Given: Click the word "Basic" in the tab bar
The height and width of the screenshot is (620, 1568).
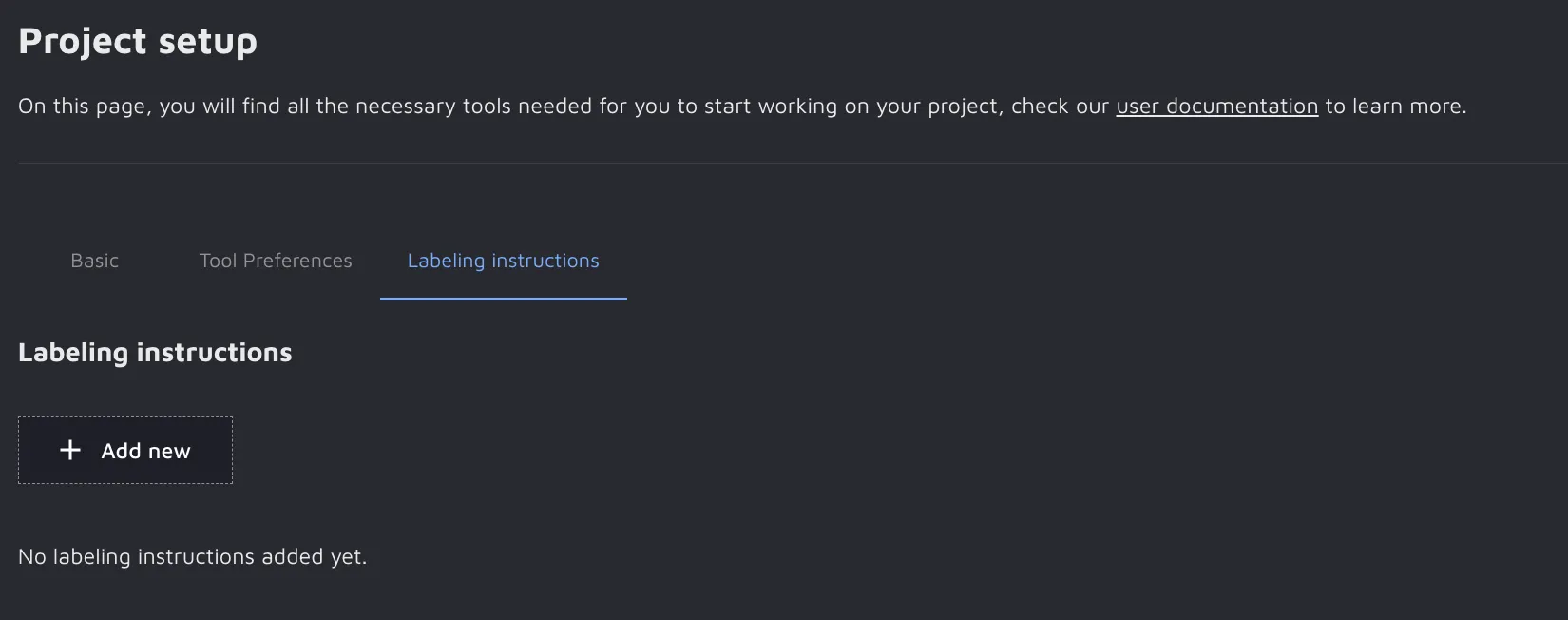Looking at the screenshot, I should pos(94,261).
